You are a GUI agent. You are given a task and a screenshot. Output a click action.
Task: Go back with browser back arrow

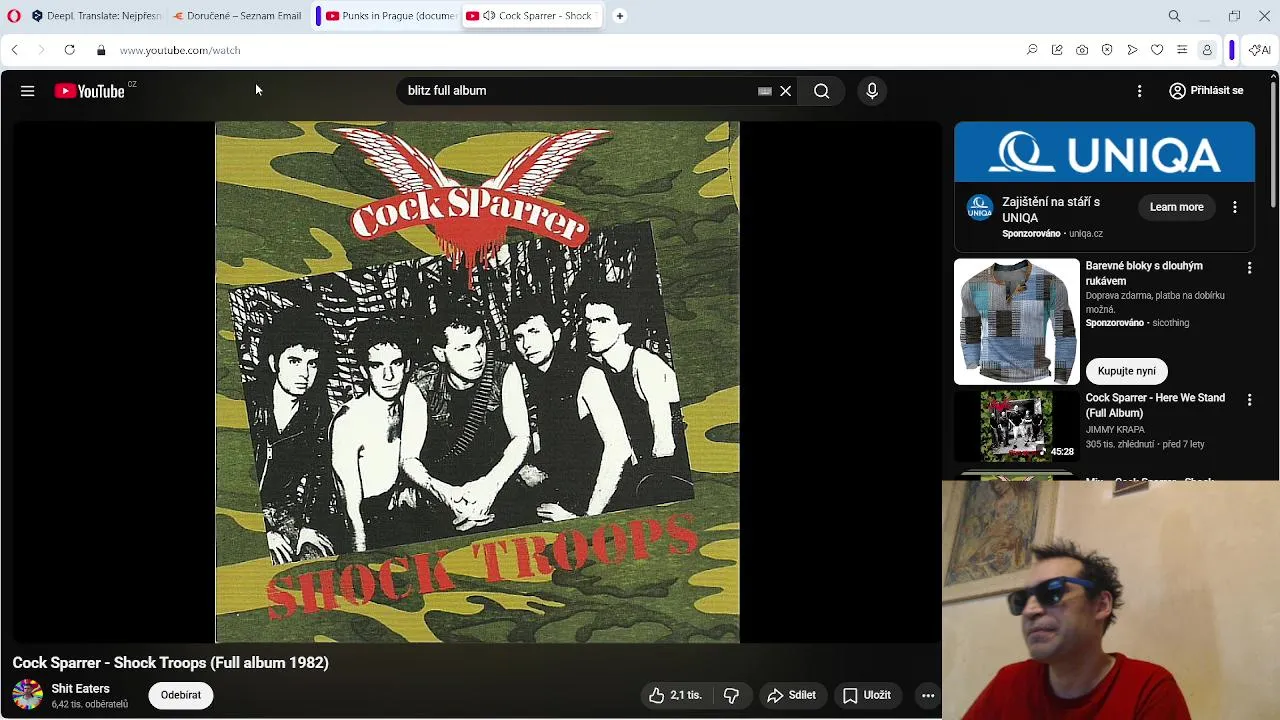tap(14, 50)
